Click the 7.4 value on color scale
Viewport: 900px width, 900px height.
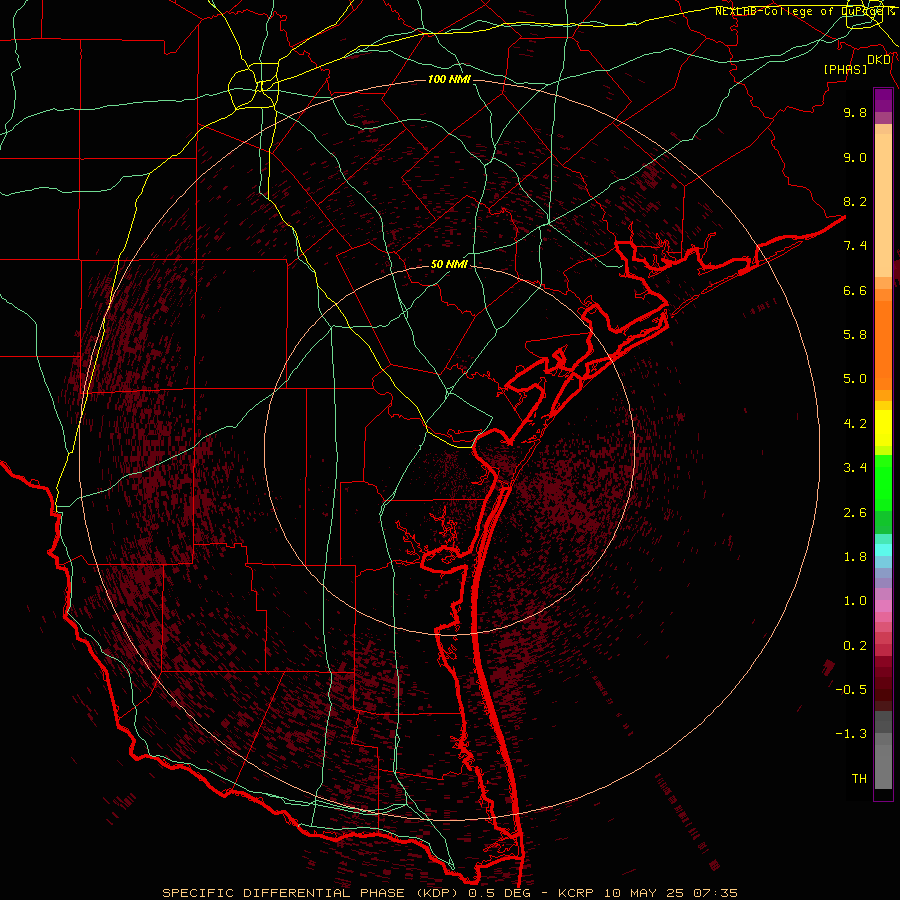(855, 246)
